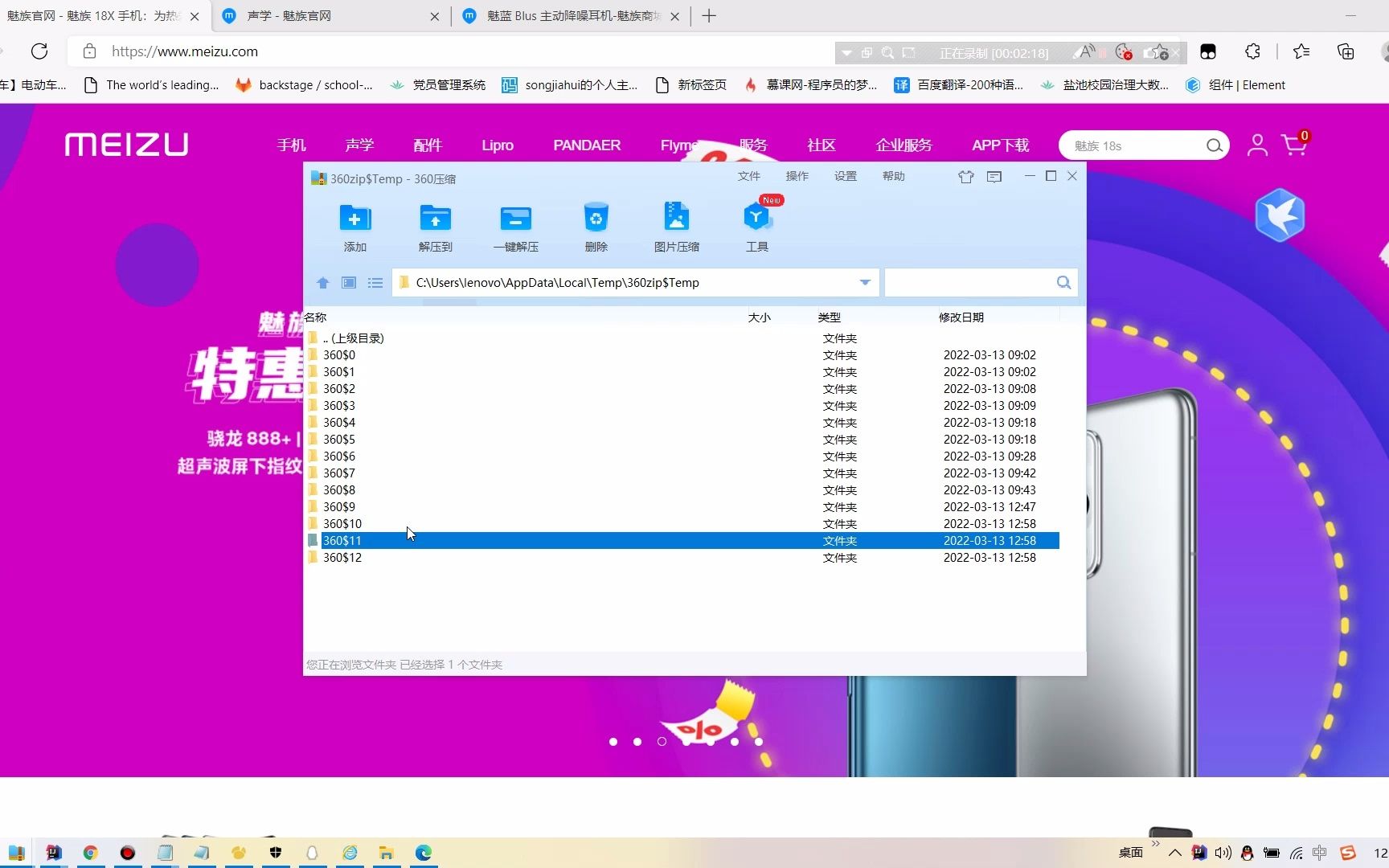The height and width of the screenshot is (868, 1389).
Task: Select the 360$9 folder row
Action: [x=682, y=507]
